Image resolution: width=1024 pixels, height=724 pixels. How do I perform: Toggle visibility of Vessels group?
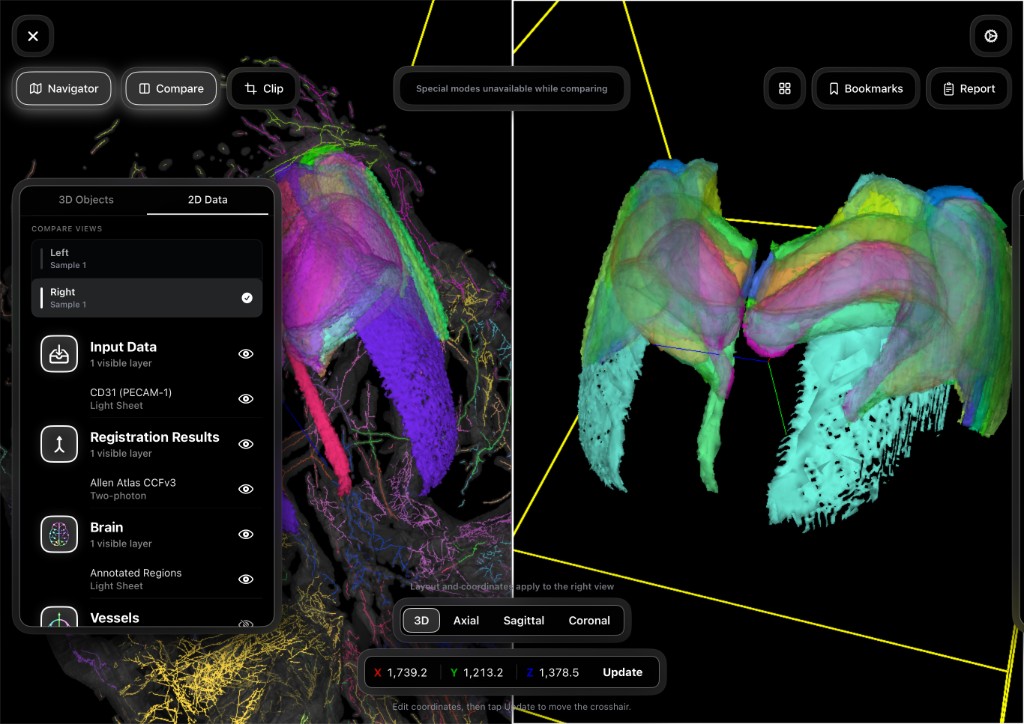coord(246,623)
